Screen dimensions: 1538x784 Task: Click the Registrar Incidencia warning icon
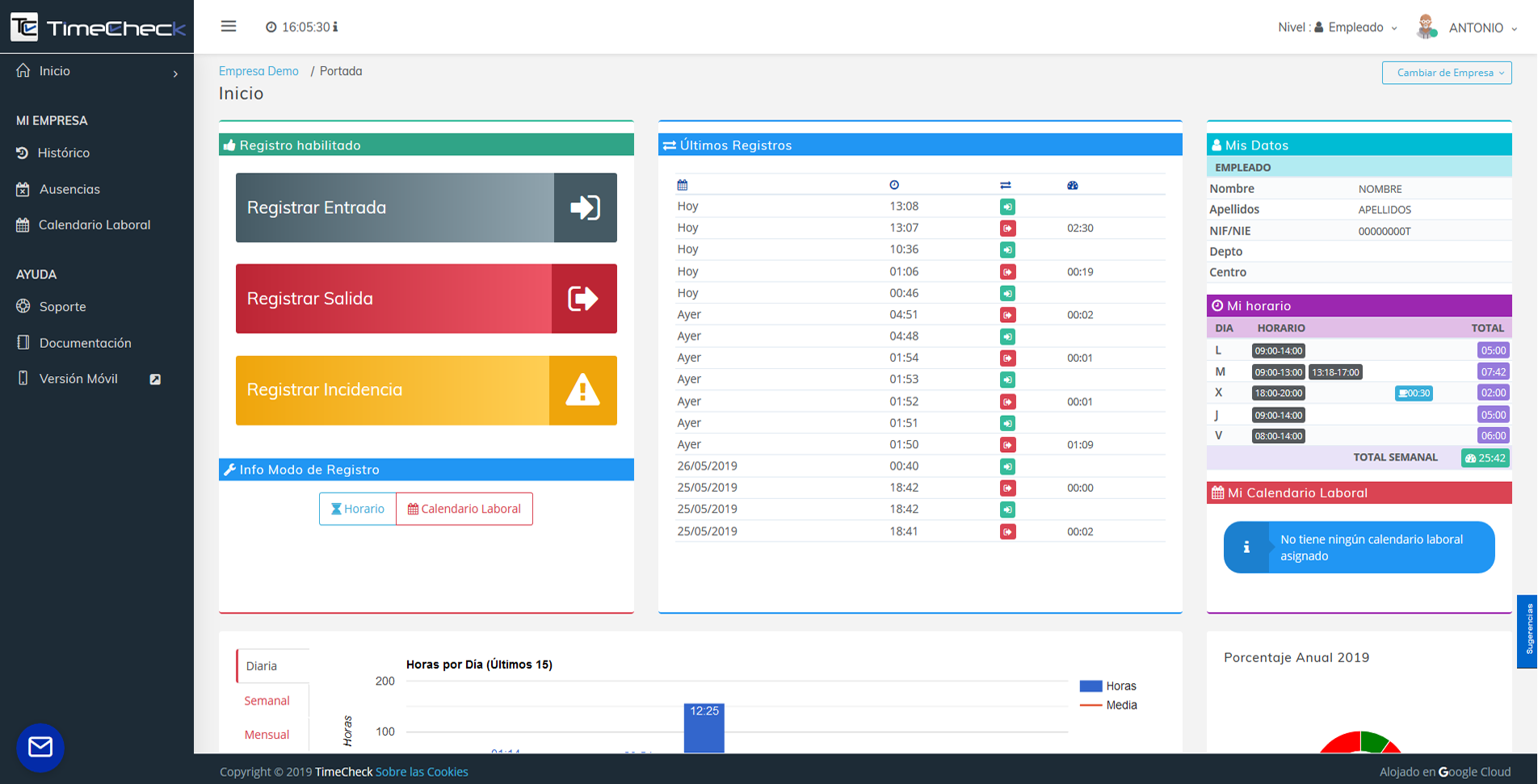pos(582,391)
